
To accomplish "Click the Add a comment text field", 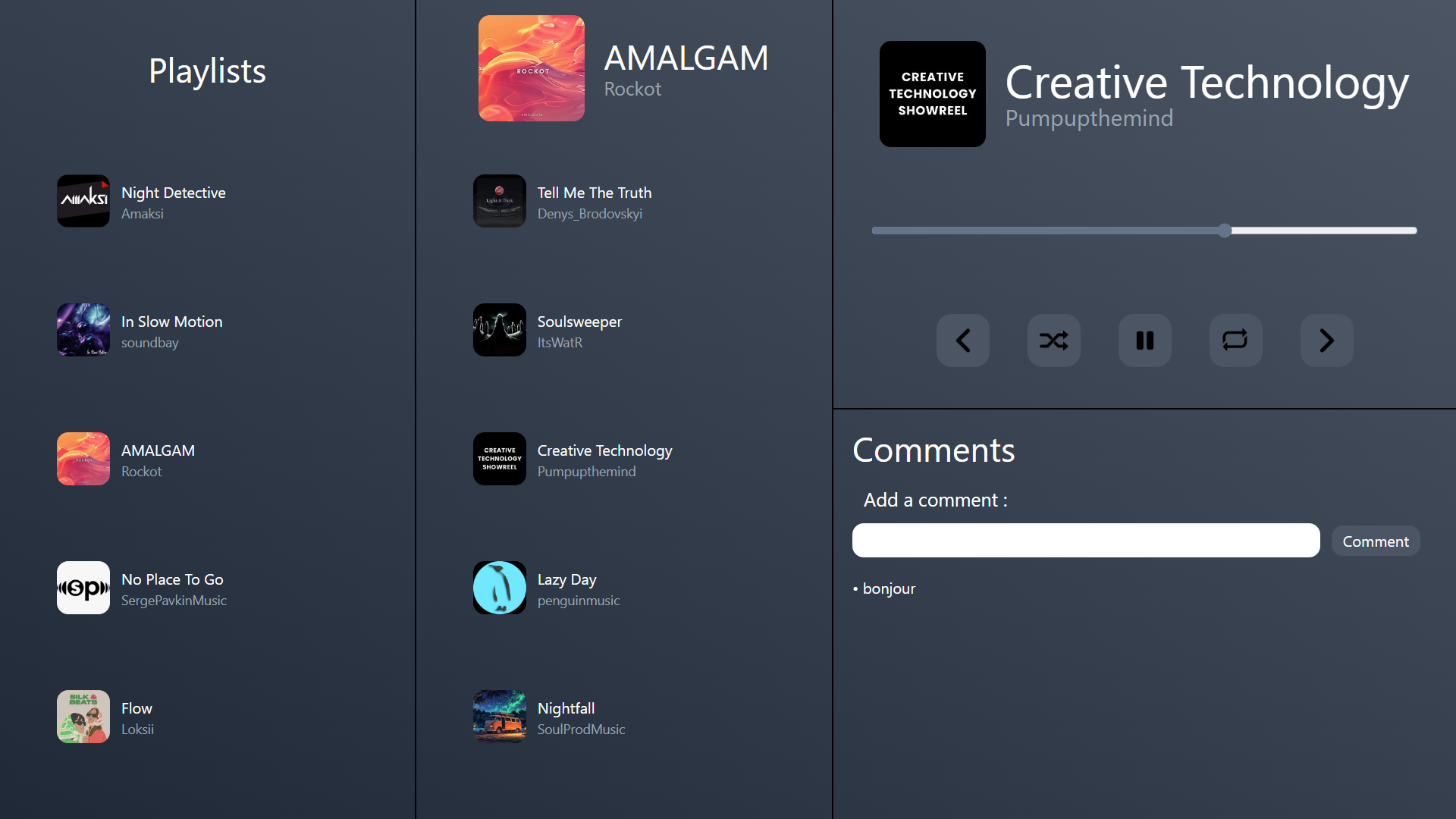I will coord(1085,541).
